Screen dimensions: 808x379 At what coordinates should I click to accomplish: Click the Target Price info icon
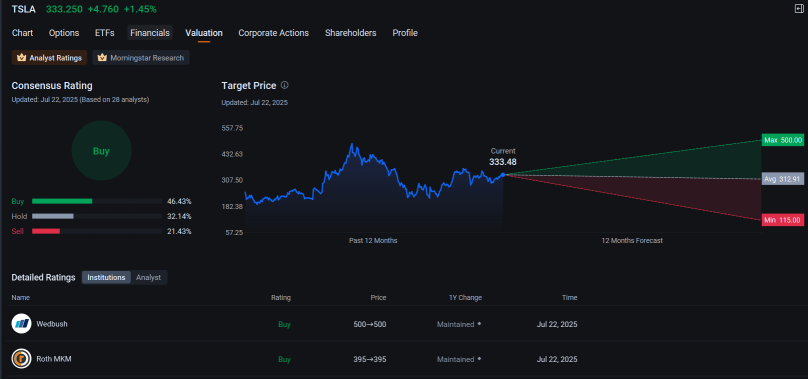click(x=284, y=85)
